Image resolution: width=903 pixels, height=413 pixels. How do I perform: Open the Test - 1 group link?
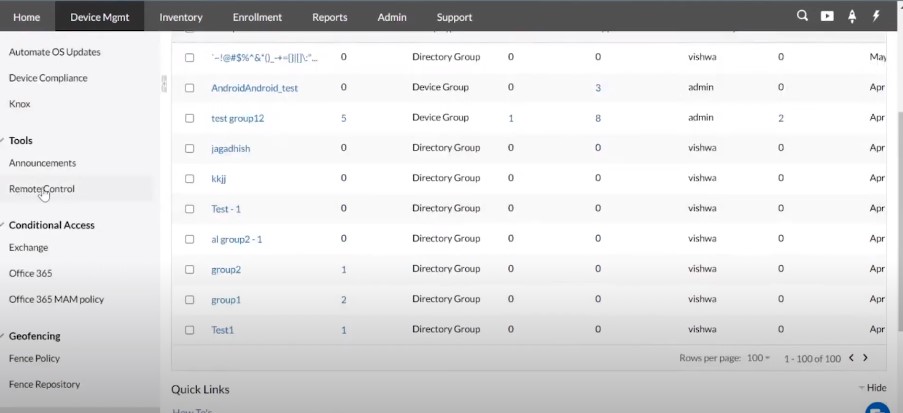[x=226, y=209]
